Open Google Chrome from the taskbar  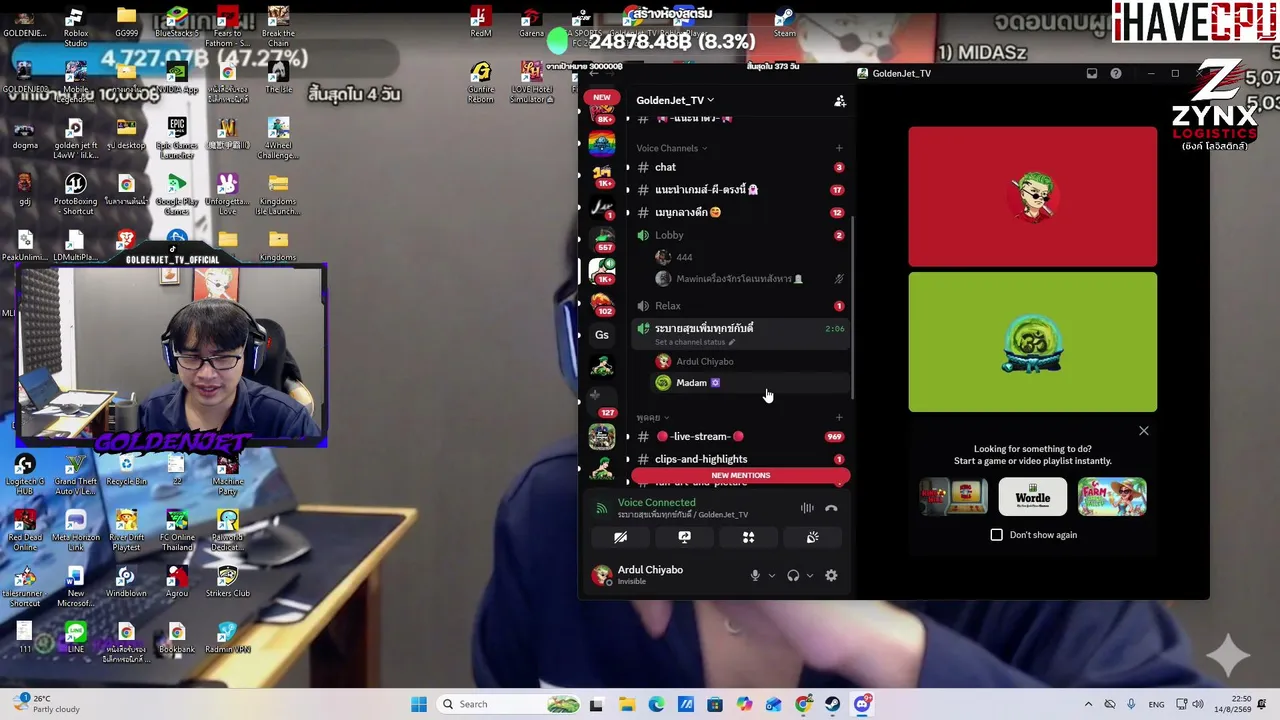point(803,704)
